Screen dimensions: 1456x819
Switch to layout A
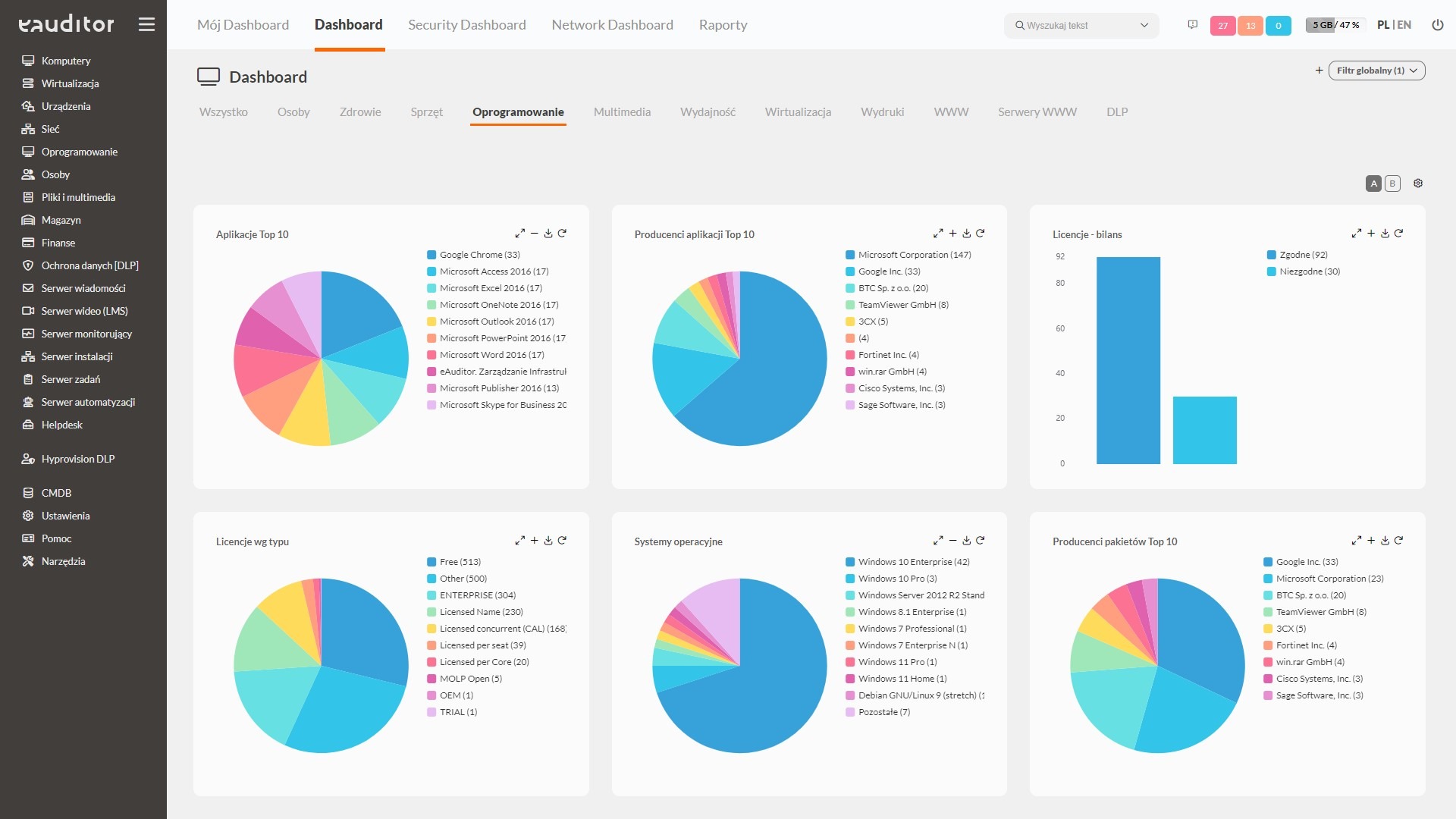1373,184
